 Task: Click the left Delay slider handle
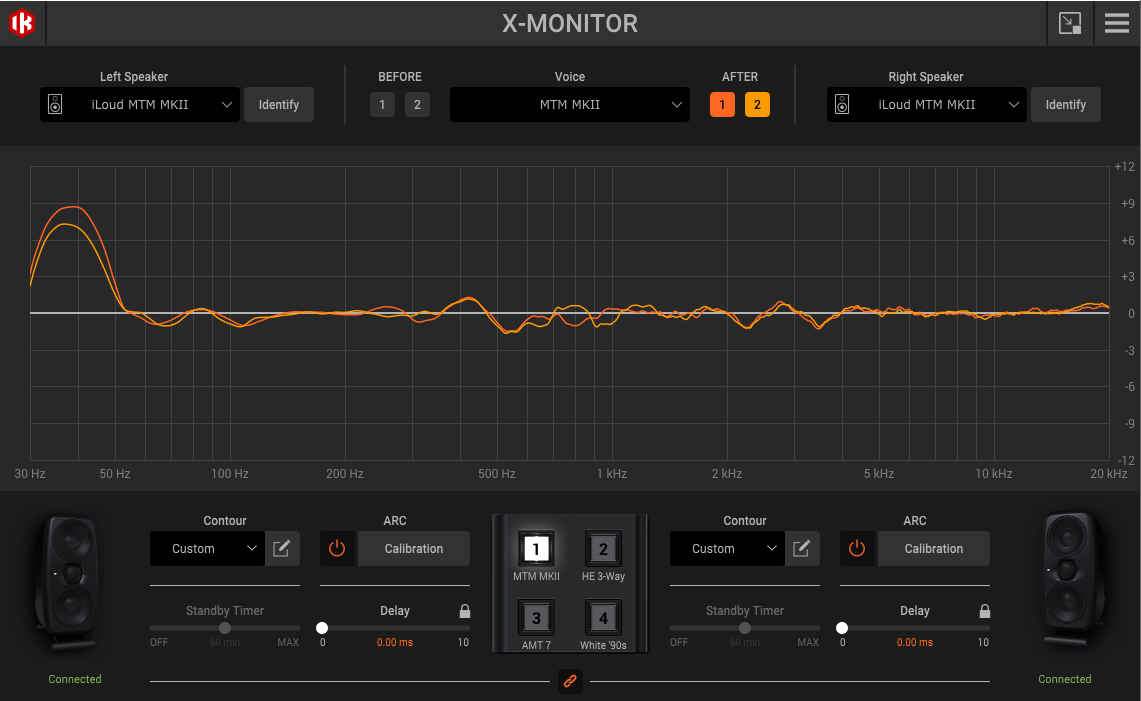point(322,627)
